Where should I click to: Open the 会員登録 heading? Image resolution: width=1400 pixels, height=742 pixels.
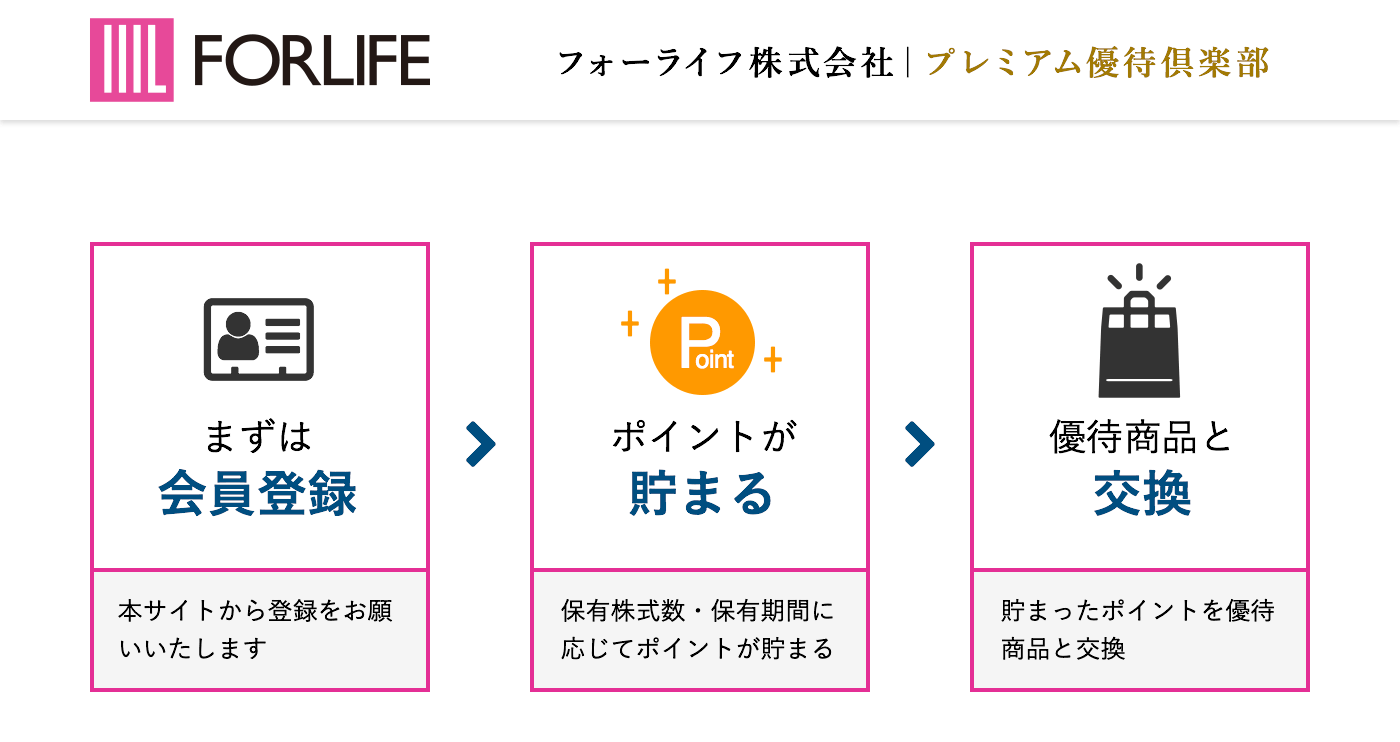[258, 494]
